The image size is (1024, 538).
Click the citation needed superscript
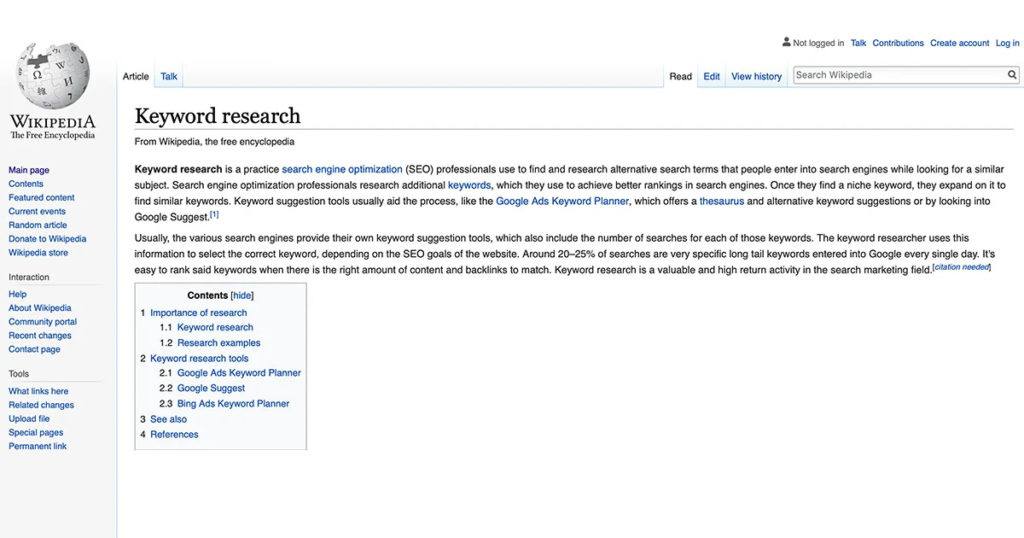(961, 267)
